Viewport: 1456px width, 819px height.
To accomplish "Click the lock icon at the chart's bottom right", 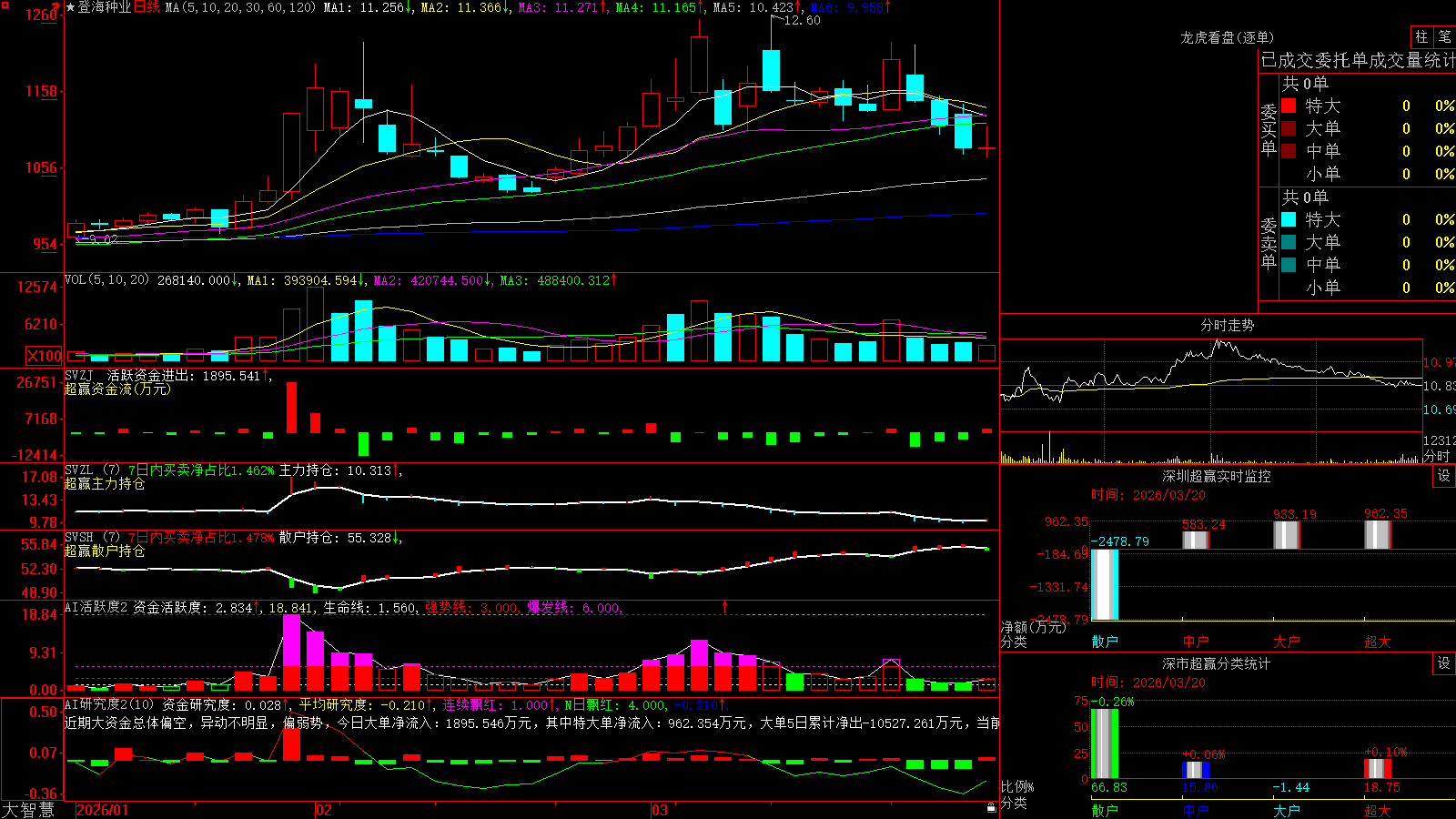I will tap(992, 807).
